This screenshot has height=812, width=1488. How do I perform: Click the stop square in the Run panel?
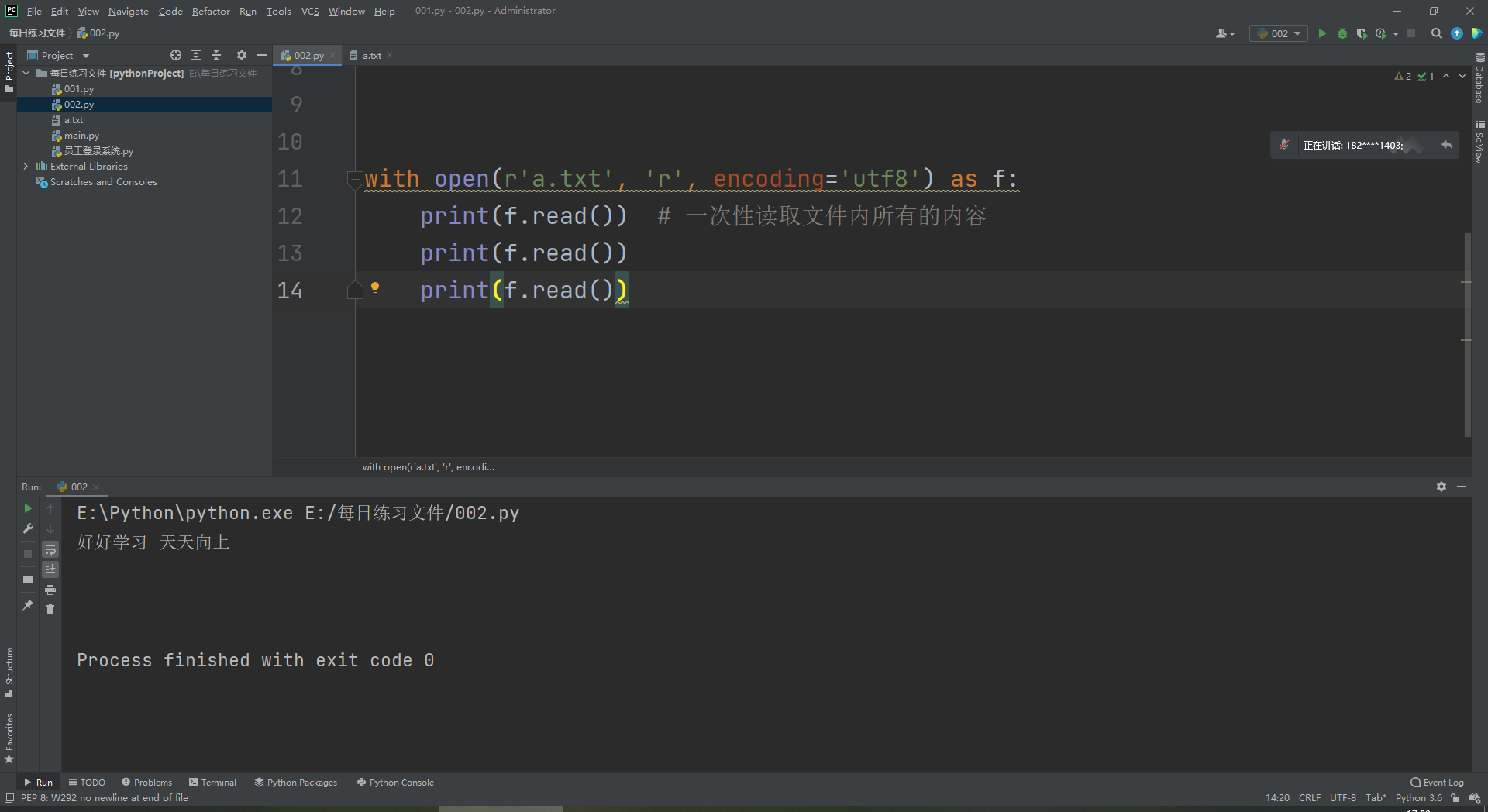point(28,554)
